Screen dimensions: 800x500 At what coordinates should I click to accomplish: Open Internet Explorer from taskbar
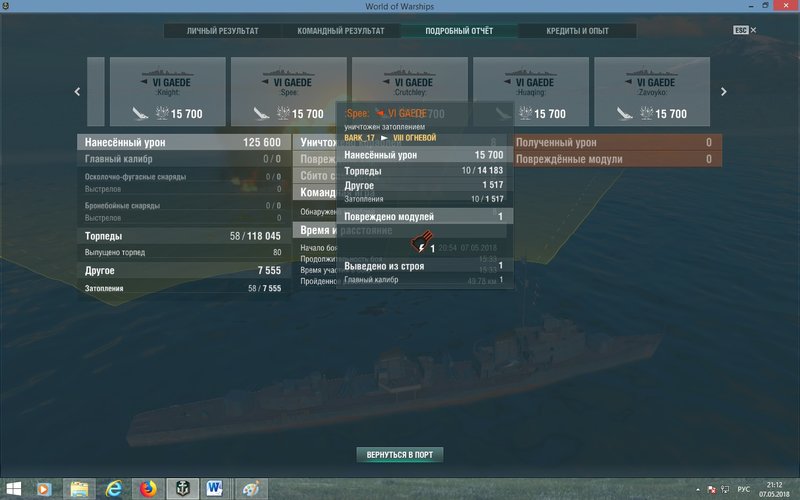tap(113, 489)
